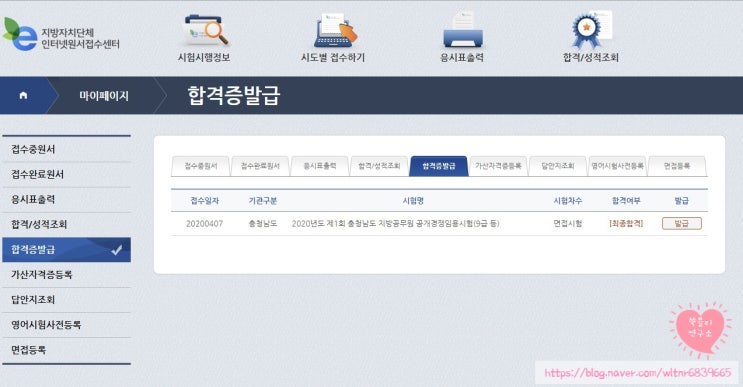The image size is (743, 387).
Task: Switch to 영어시험사전등록 tab
Action: [x=617, y=166]
